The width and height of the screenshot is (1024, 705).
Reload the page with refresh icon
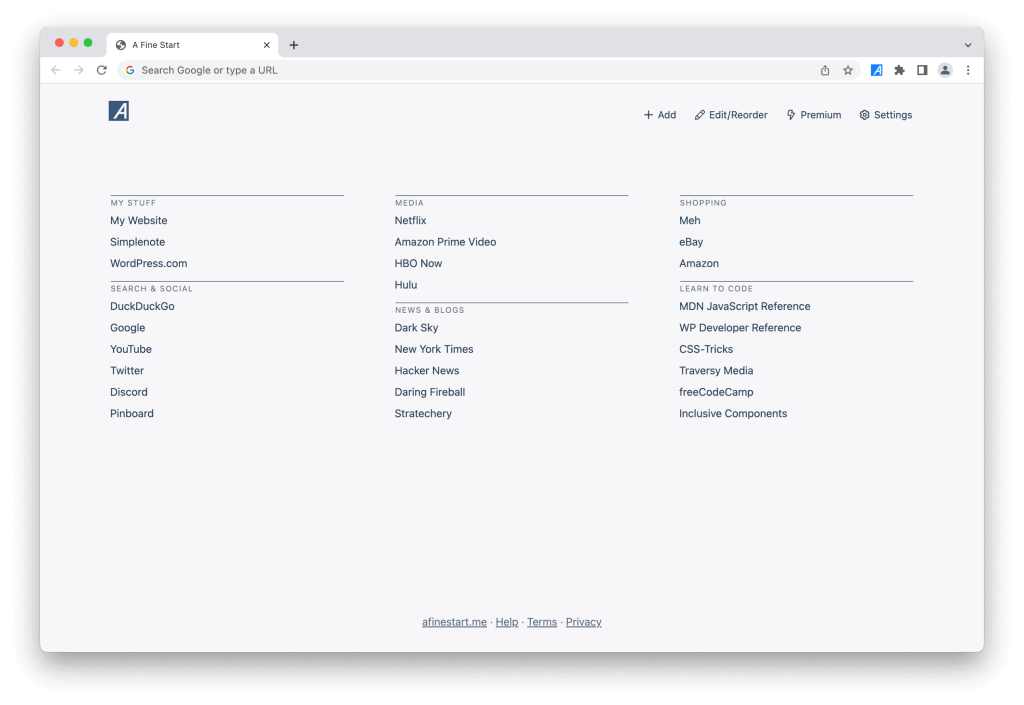pos(101,70)
